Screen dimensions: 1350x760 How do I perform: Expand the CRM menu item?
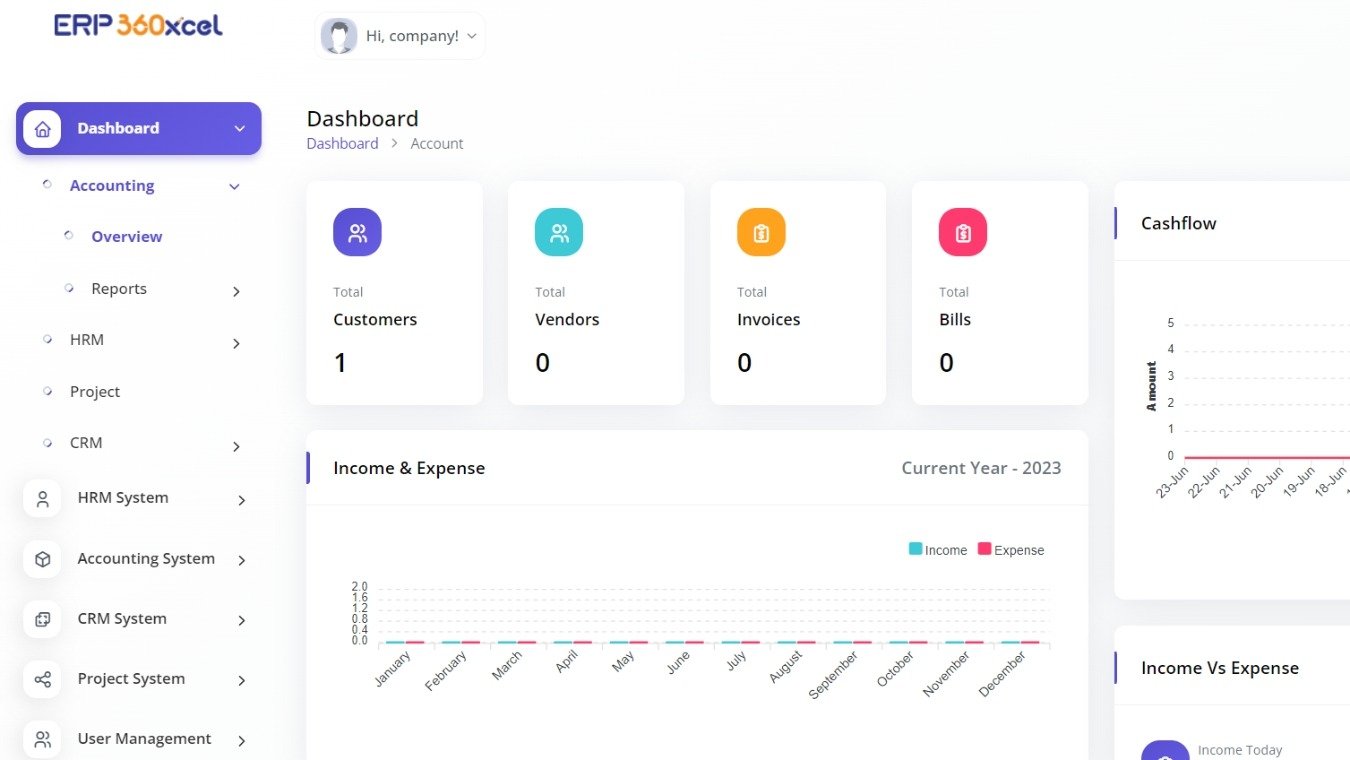tap(85, 443)
